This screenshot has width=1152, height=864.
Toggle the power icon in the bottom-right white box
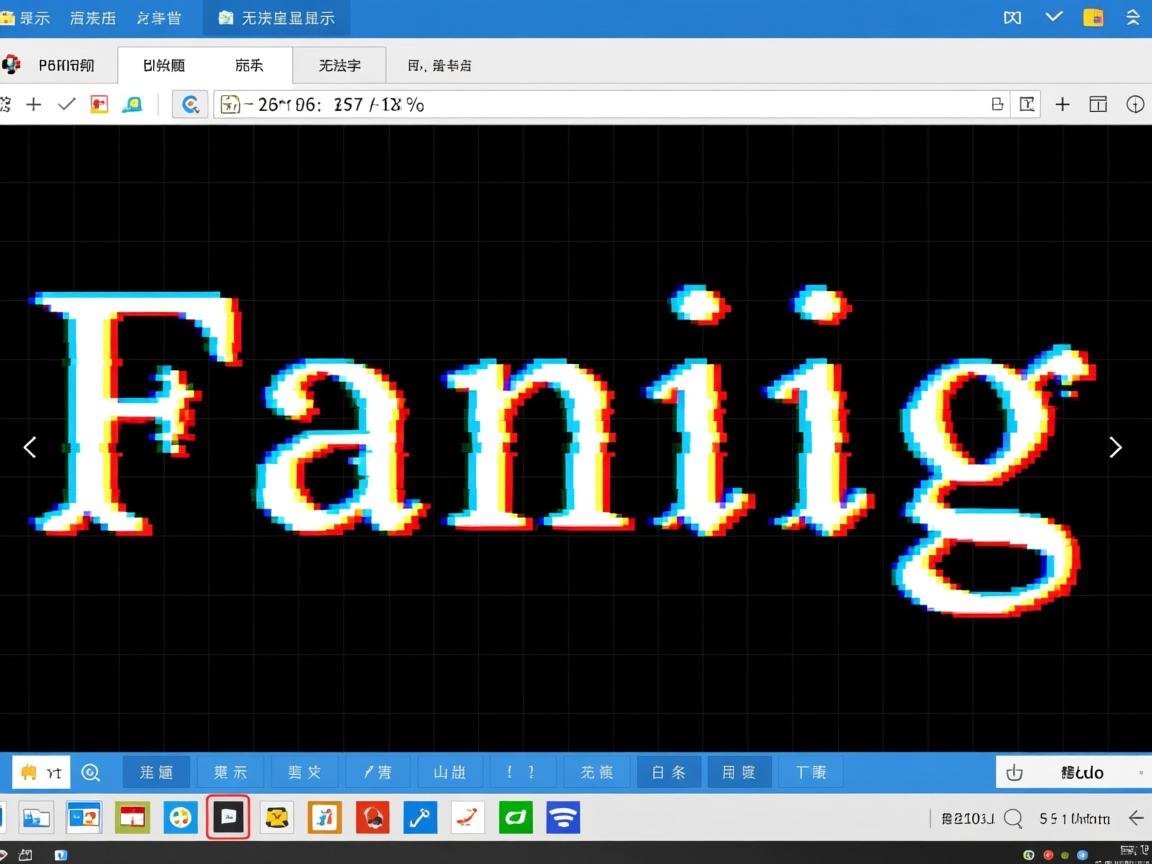pos(1015,772)
